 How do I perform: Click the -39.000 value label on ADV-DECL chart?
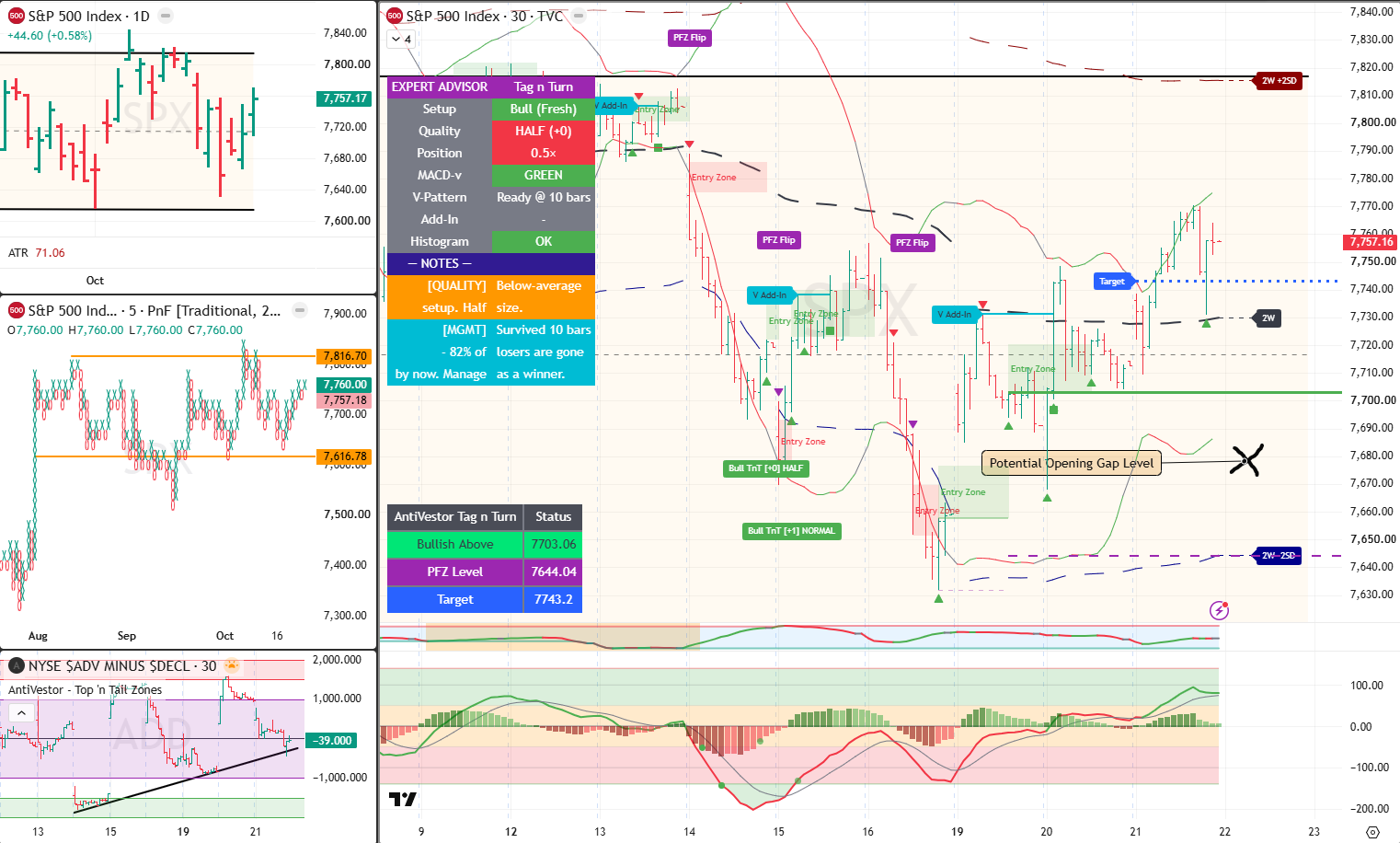[x=333, y=740]
